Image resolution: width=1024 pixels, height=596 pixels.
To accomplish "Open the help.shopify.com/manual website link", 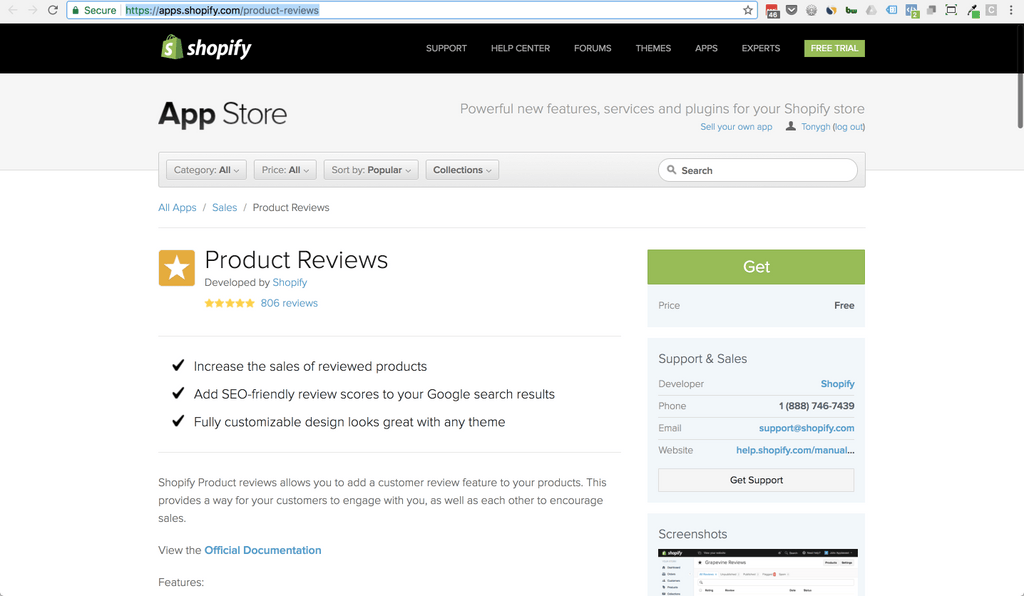I will (795, 450).
